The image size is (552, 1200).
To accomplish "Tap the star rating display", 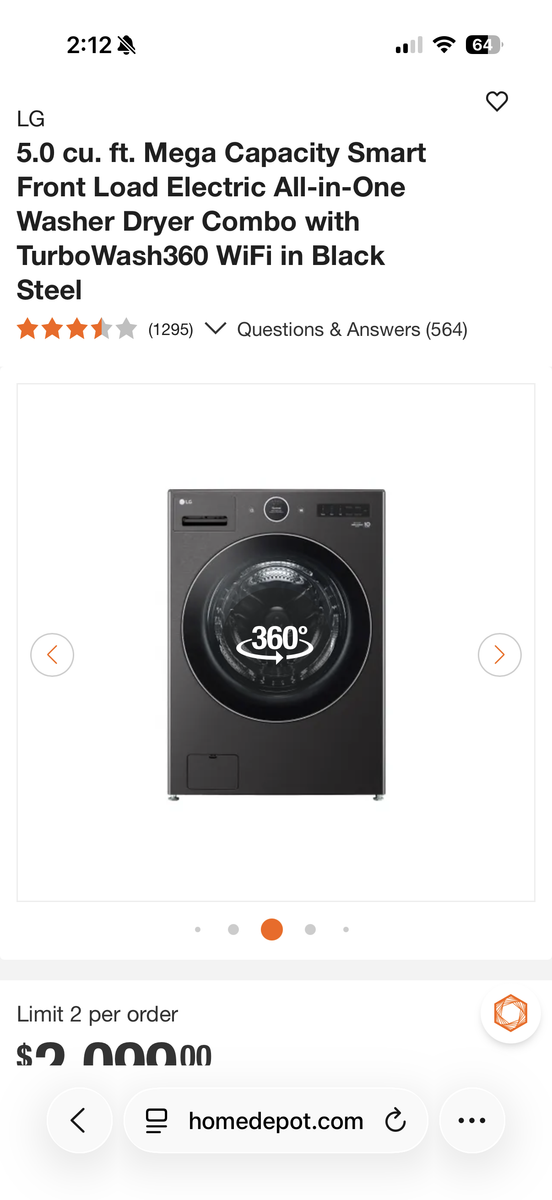I will tap(76, 329).
